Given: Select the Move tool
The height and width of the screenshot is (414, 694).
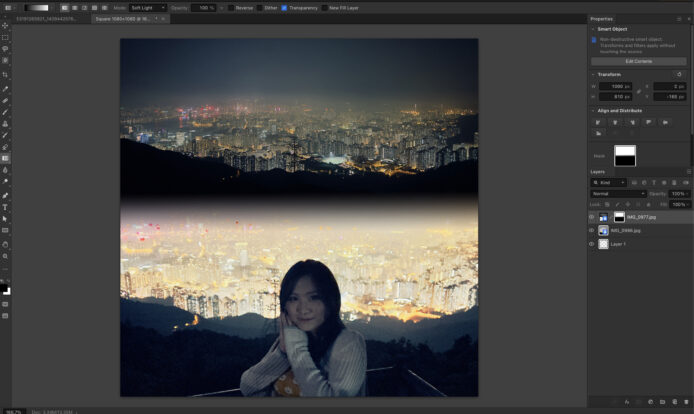Looking at the screenshot, I should 5,26.
